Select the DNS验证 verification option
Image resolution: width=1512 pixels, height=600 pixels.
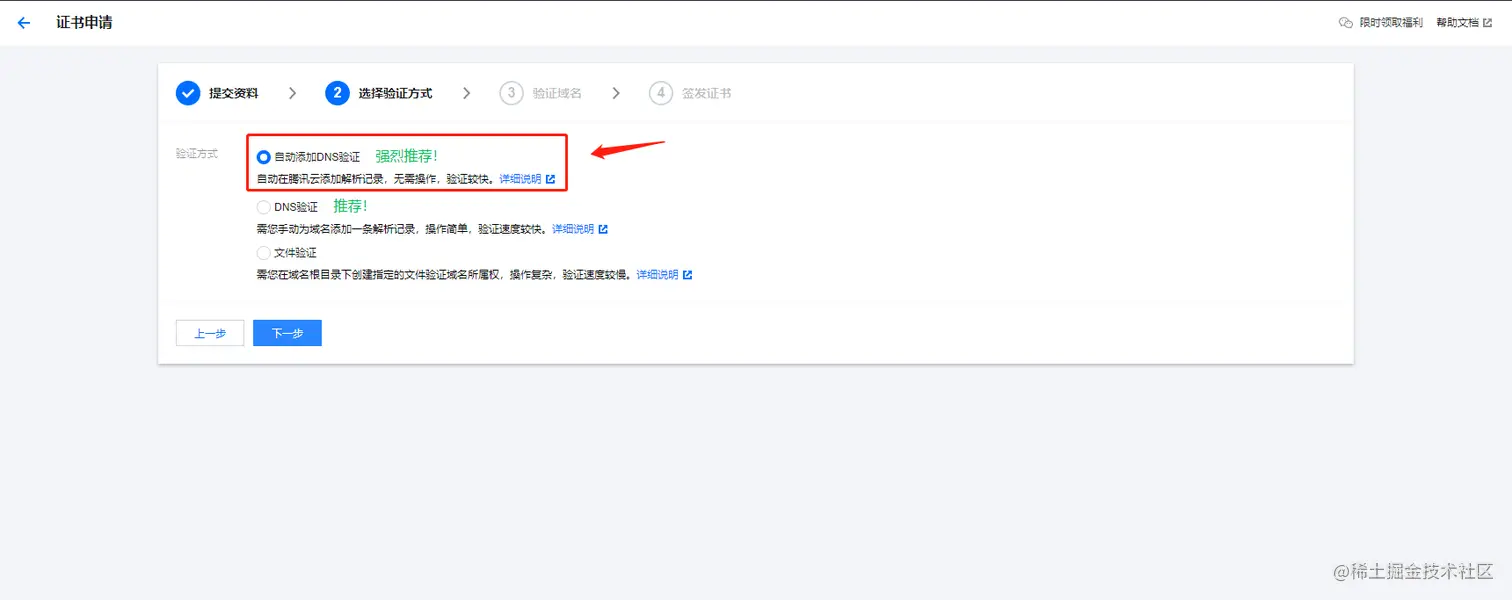(x=262, y=206)
